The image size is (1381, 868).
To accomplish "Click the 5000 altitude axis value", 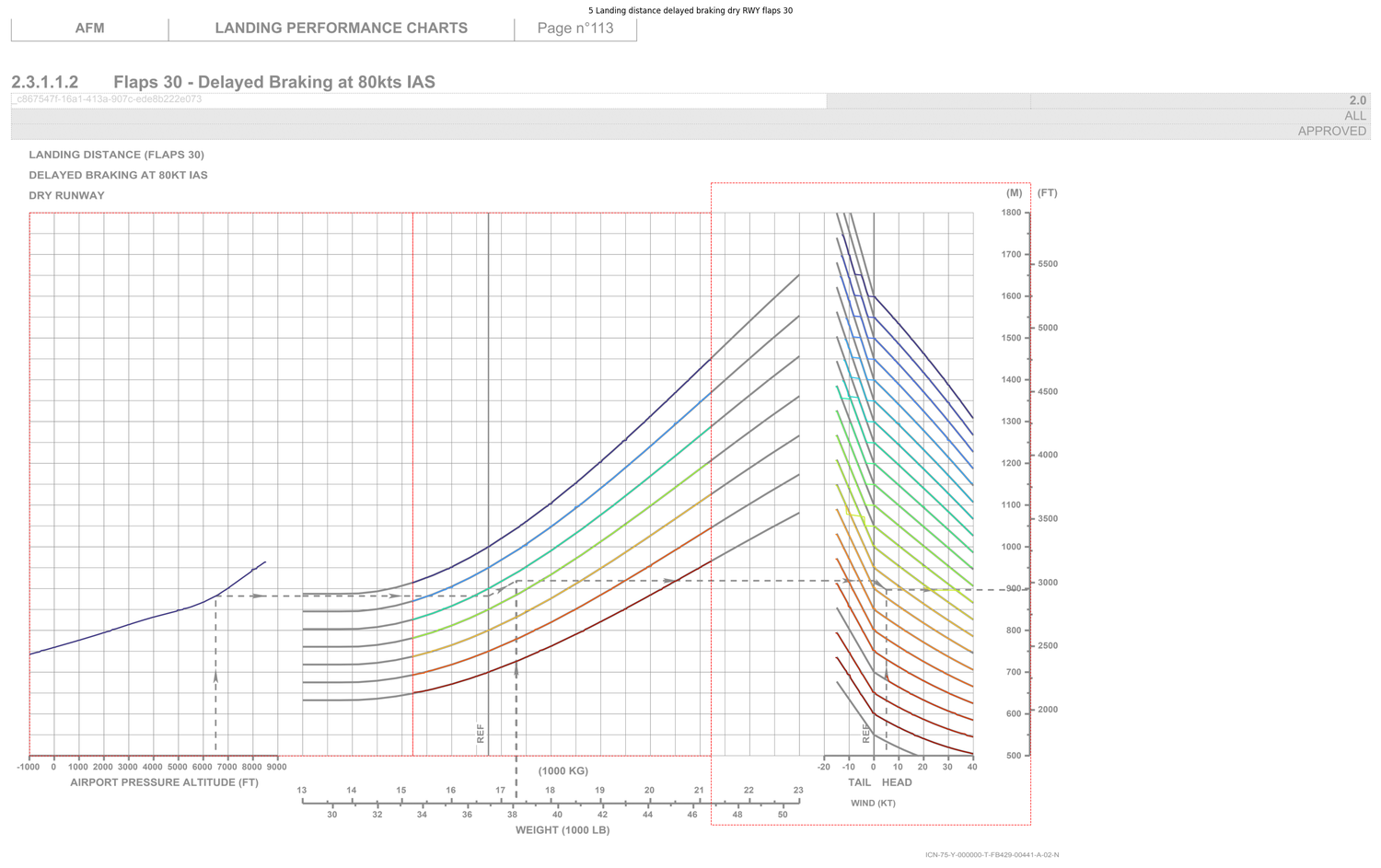I will click(x=177, y=767).
